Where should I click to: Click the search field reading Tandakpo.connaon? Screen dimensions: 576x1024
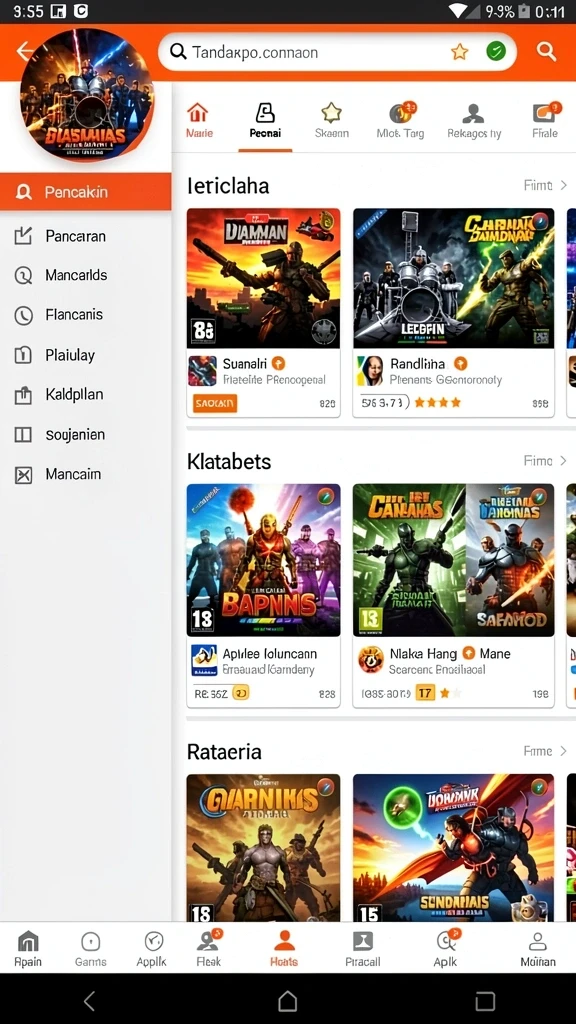[337, 52]
